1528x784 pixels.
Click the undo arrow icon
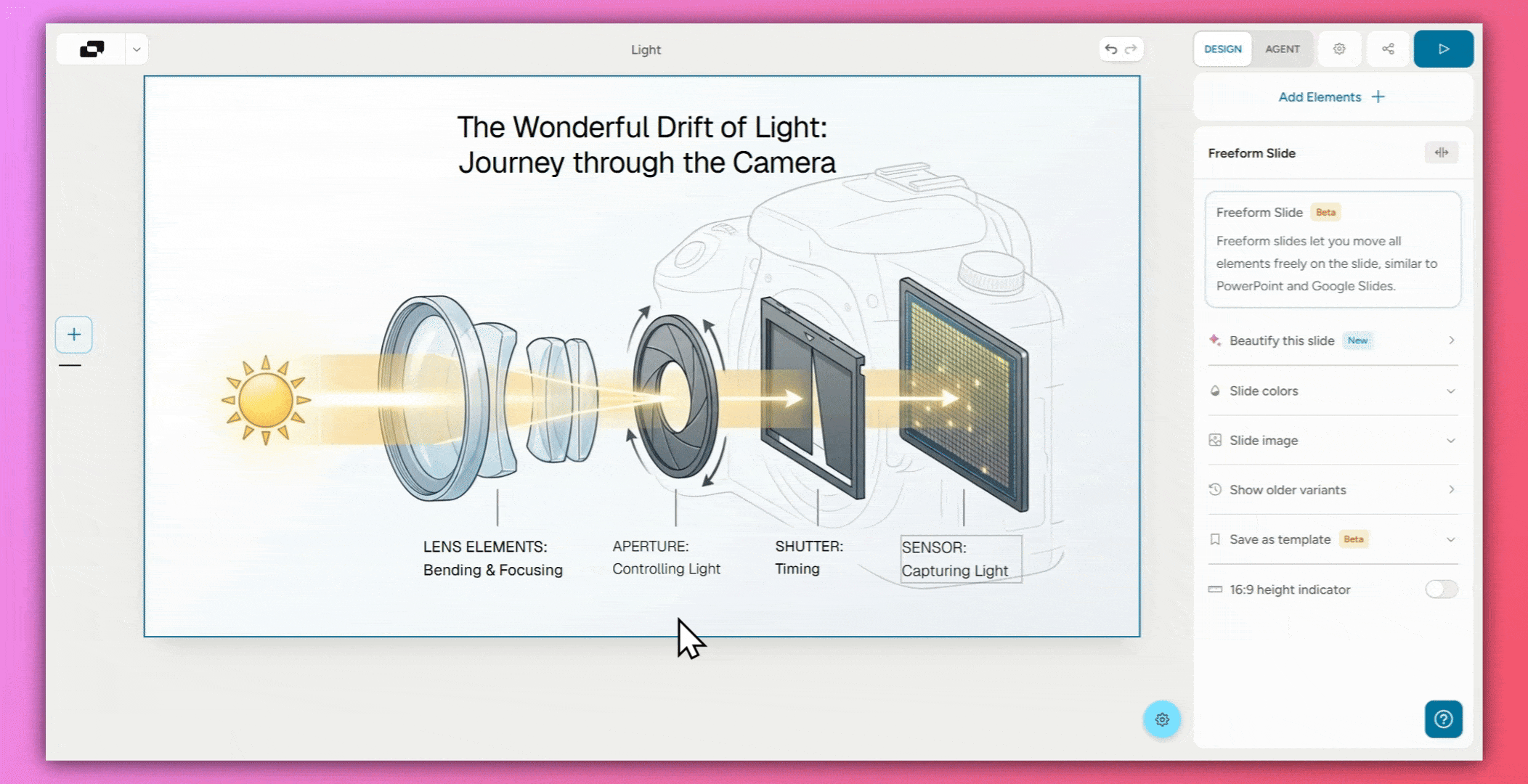click(x=1110, y=49)
